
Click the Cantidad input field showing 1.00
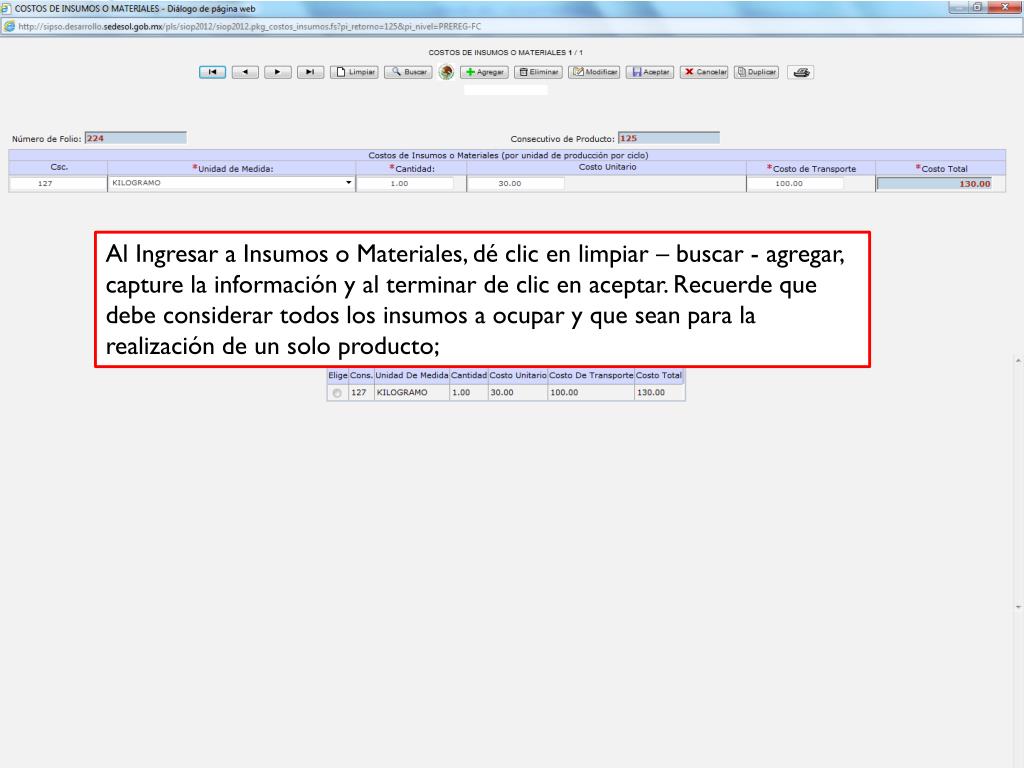(x=406, y=184)
